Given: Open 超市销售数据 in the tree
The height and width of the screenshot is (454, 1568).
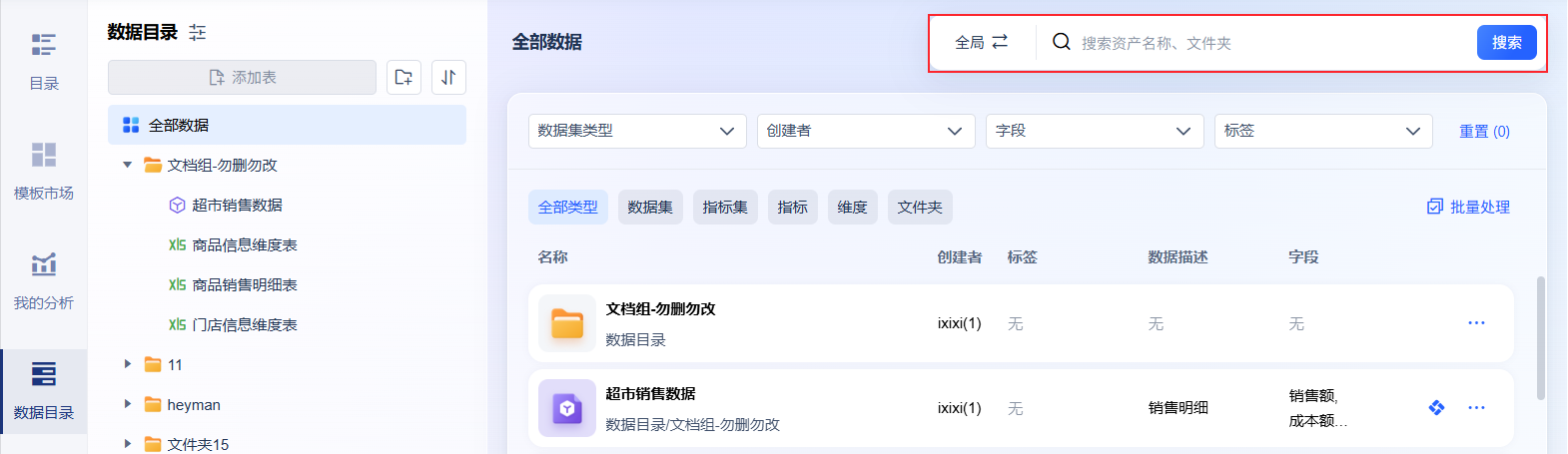Looking at the screenshot, I should [x=237, y=205].
